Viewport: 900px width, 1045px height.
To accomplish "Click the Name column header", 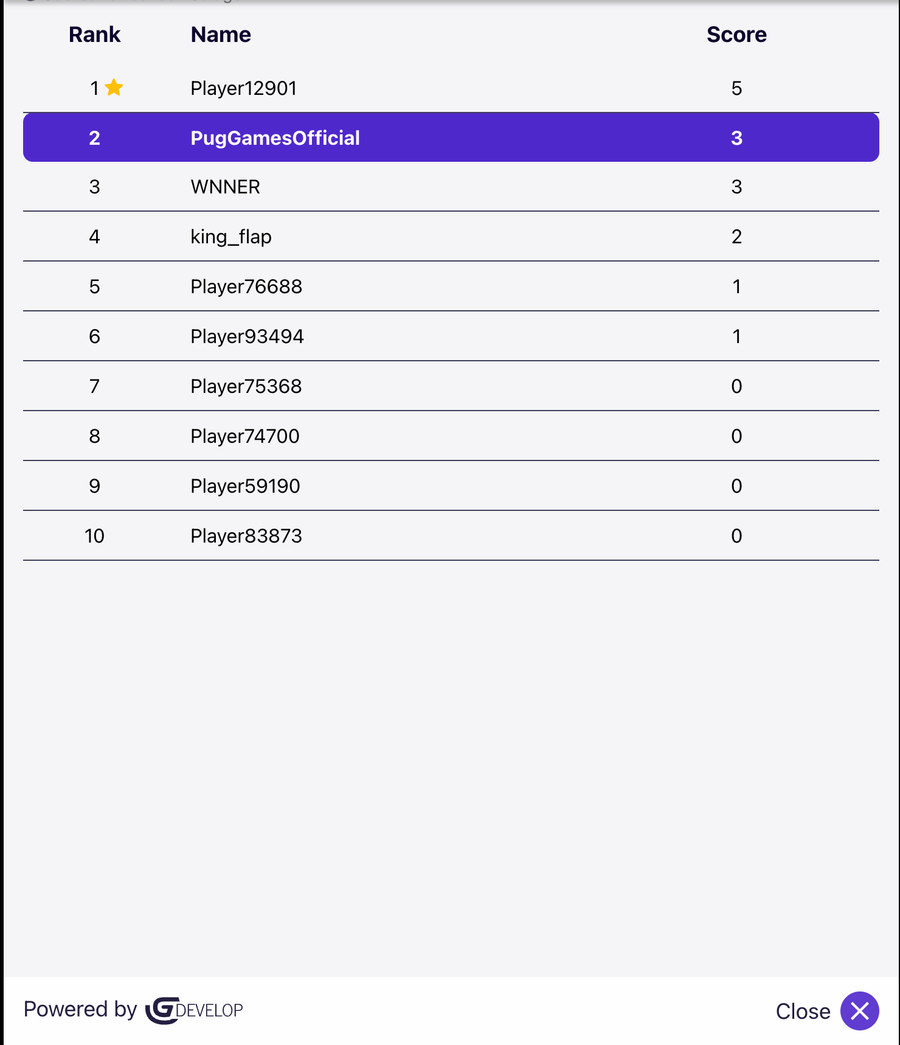I will coord(220,35).
